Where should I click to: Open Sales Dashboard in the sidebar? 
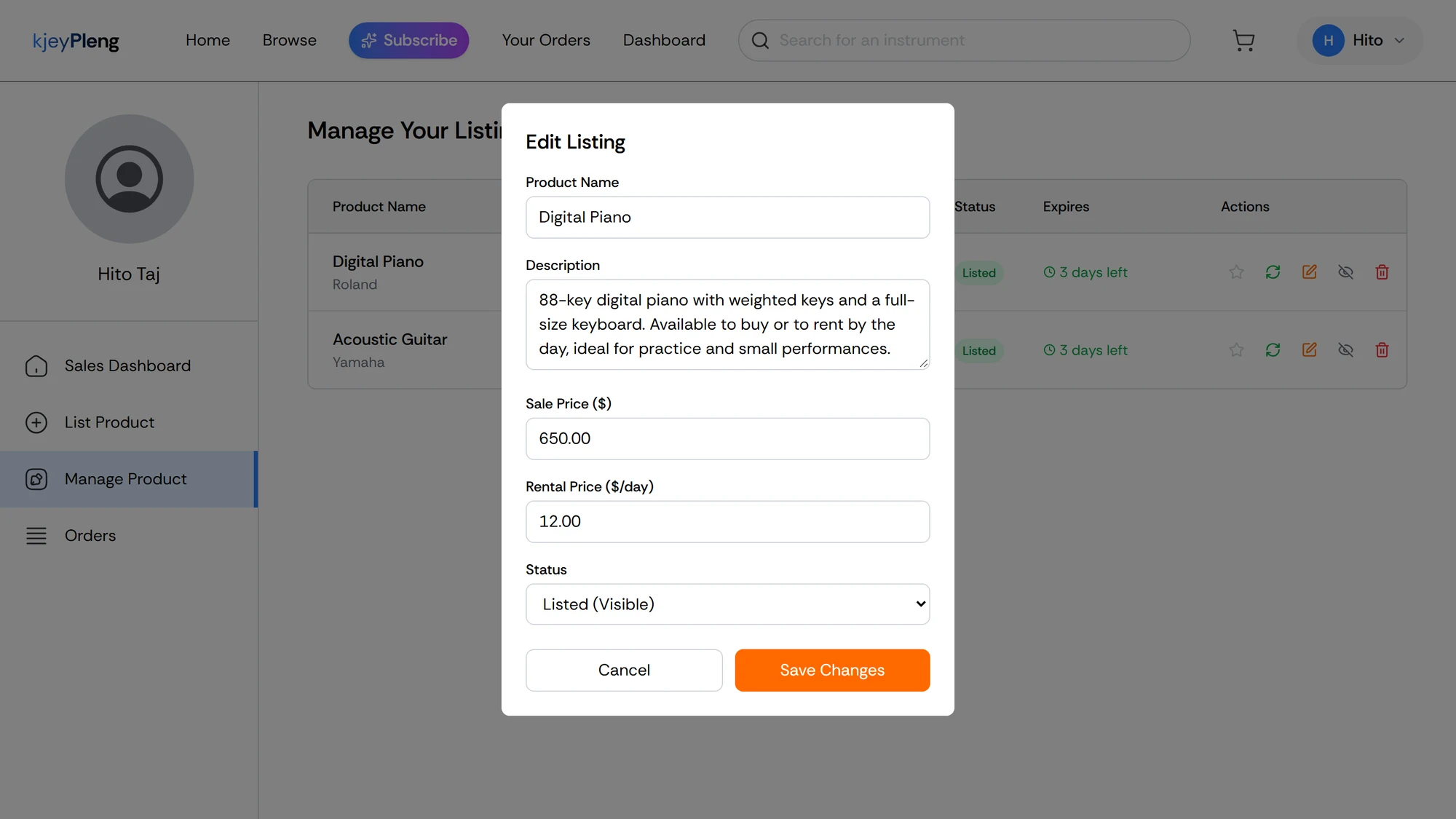pyautogui.click(x=129, y=365)
